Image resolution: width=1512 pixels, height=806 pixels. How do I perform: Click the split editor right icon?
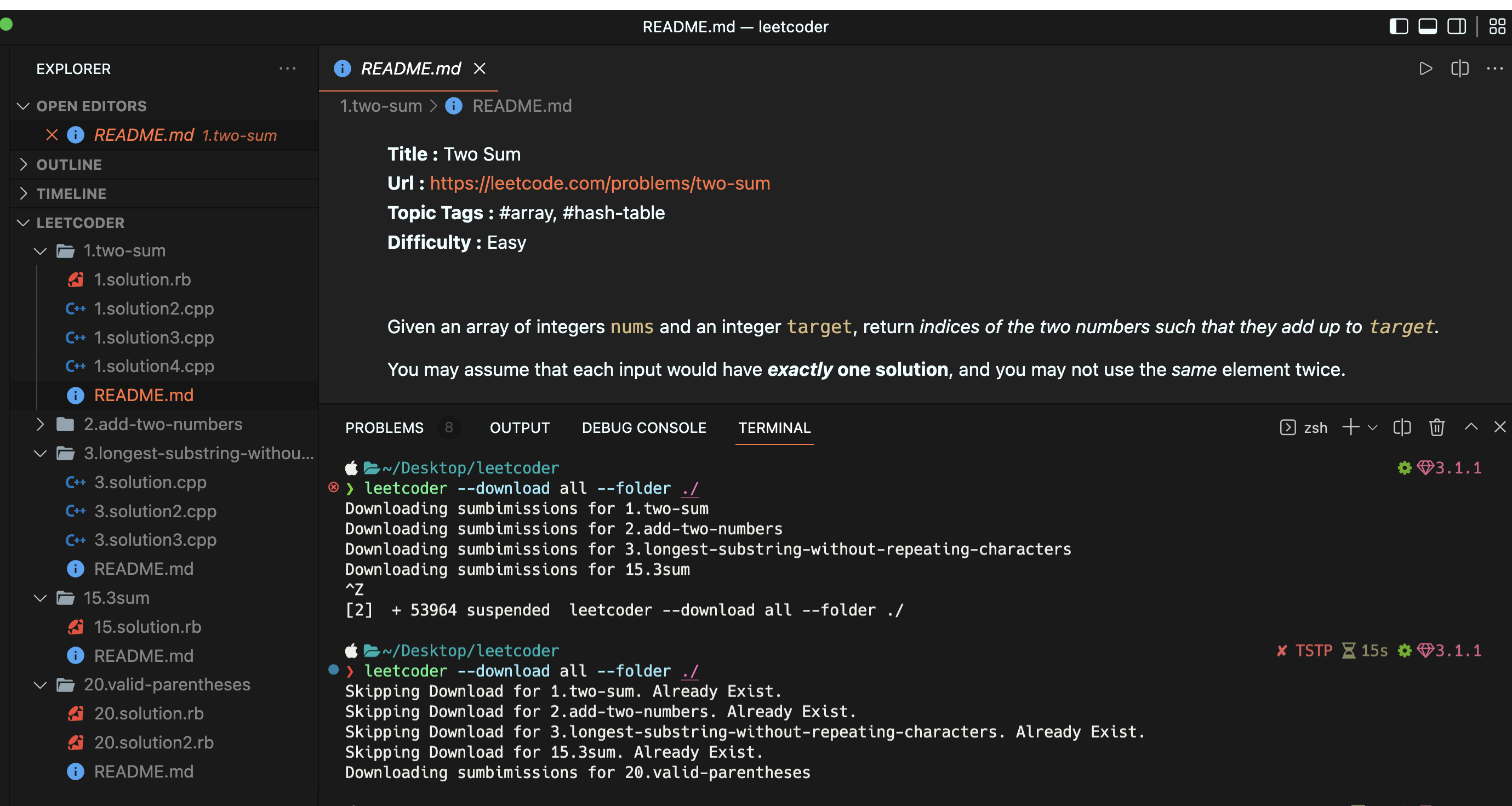[x=1459, y=68]
